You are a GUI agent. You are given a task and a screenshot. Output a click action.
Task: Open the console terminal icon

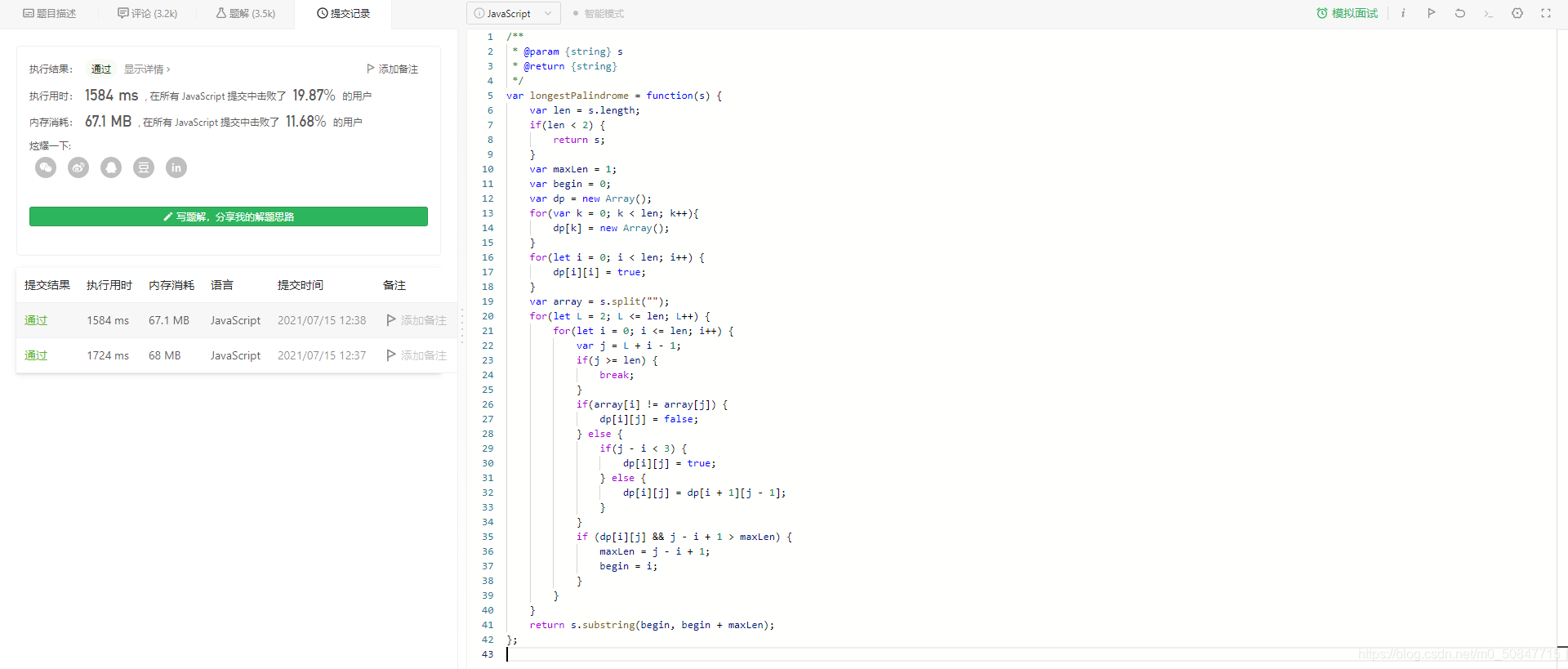1489,13
